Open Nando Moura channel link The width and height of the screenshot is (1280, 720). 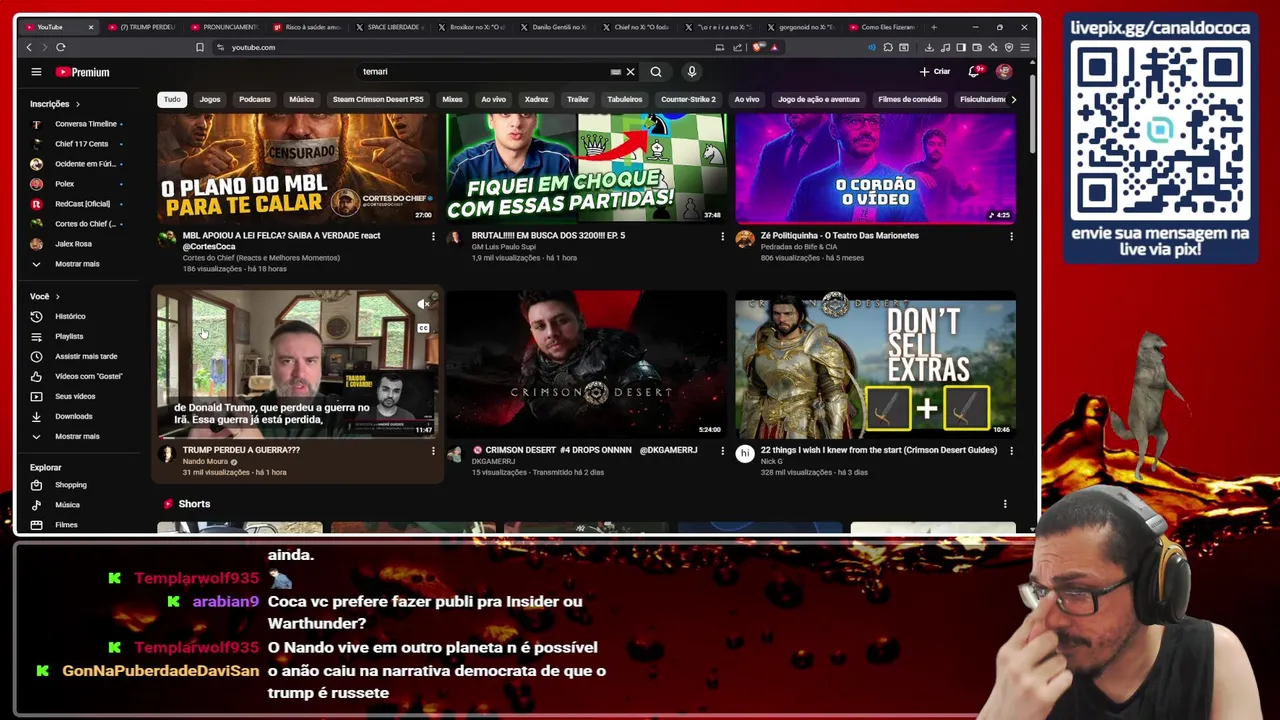205,462
